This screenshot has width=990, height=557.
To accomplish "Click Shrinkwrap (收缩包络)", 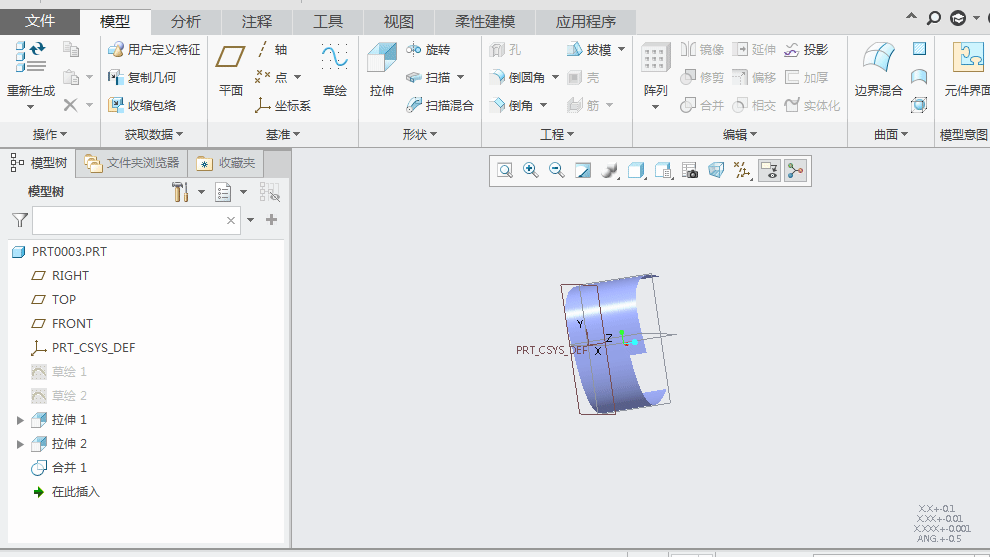I will point(142,105).
